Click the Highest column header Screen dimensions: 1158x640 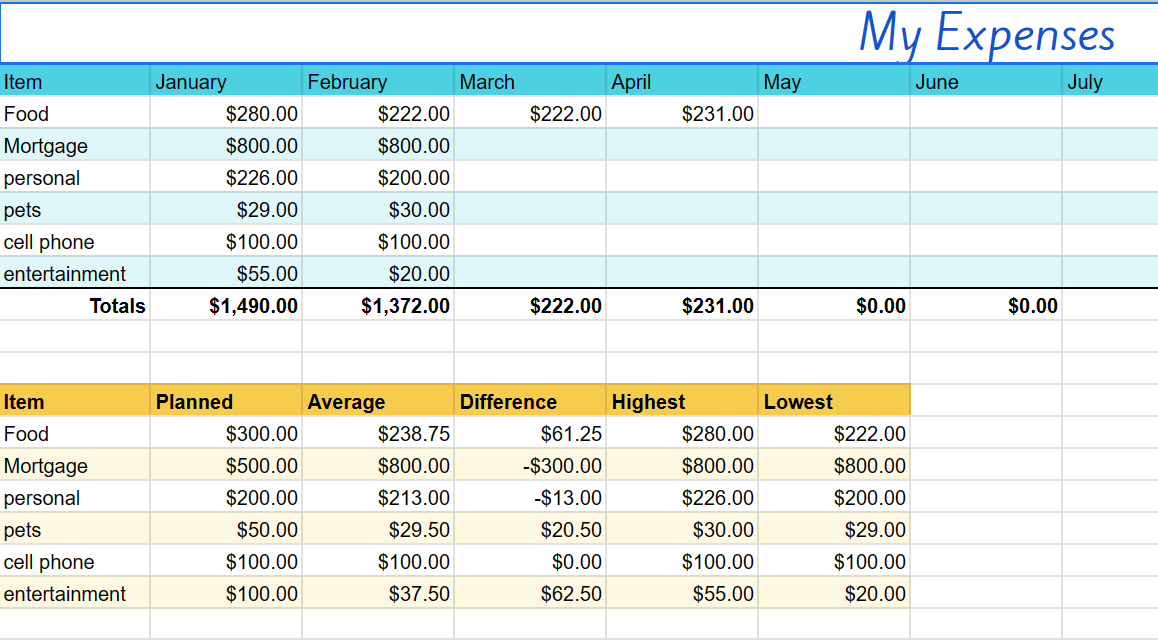click(682, 402)
